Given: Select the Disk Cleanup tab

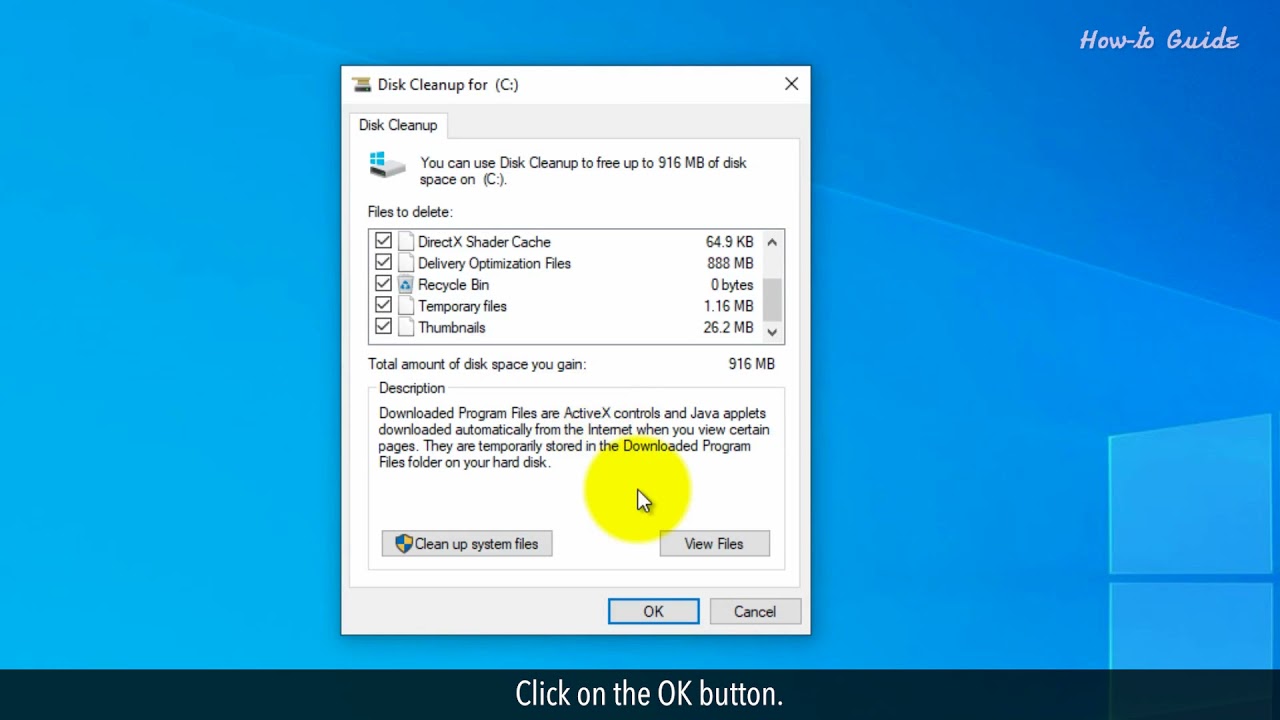Looking at the screenshot, I should (x=398, y=125).
